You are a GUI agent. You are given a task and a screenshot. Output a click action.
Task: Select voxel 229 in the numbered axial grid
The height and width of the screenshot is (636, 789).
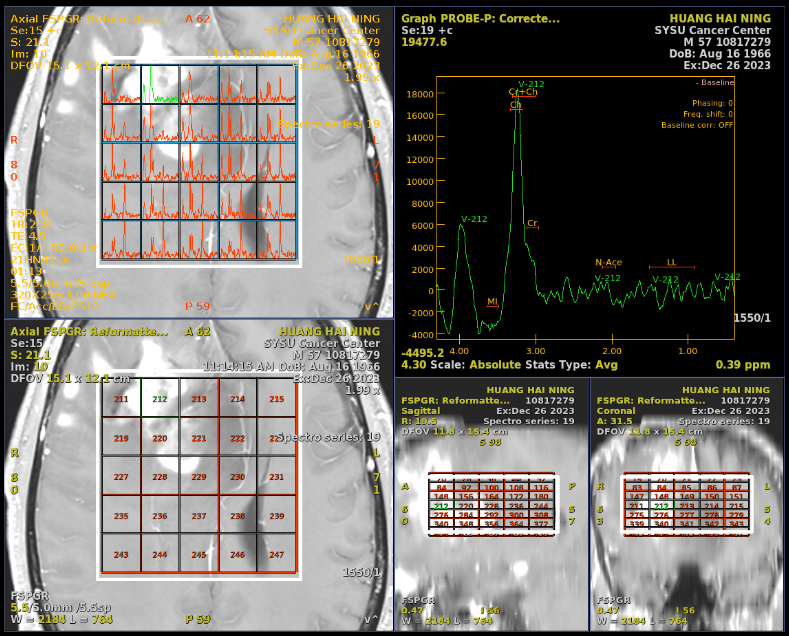199,476
